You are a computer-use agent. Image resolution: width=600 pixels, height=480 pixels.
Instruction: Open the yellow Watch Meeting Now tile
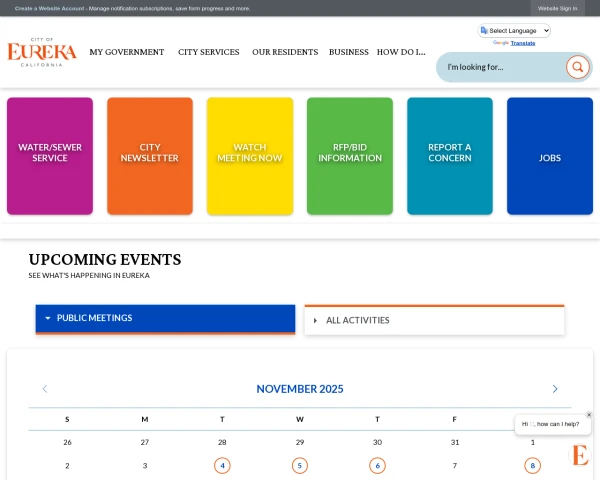tap(250, 155)
